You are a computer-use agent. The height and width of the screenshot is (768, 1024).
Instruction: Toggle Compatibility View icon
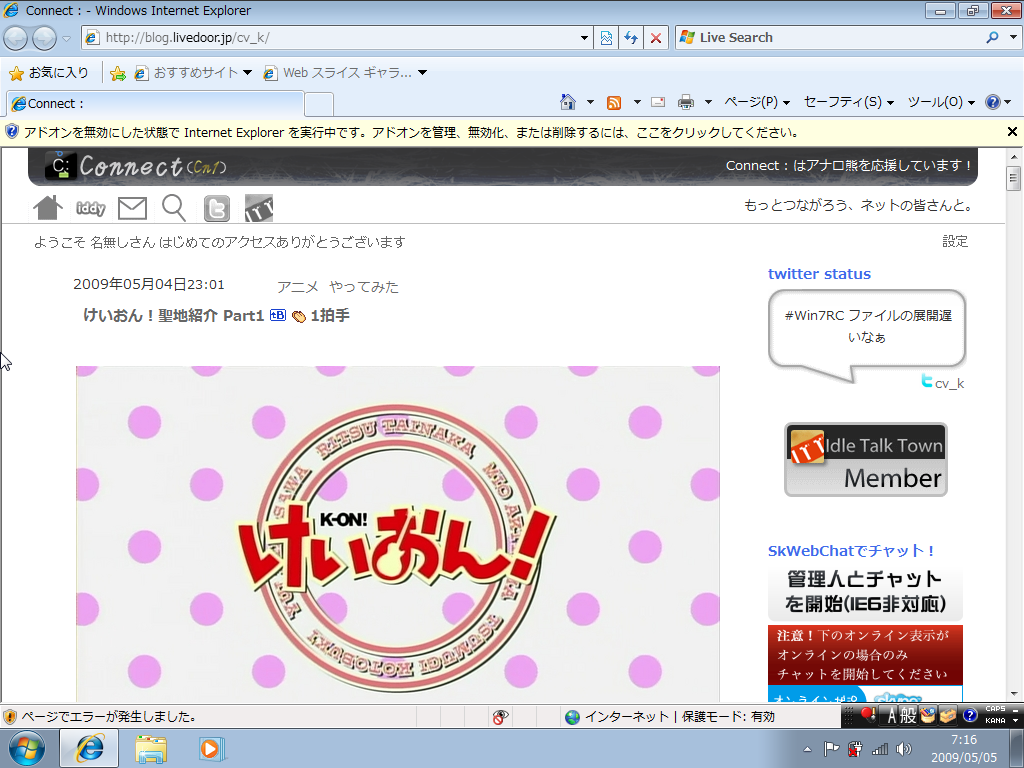[606, 38]
